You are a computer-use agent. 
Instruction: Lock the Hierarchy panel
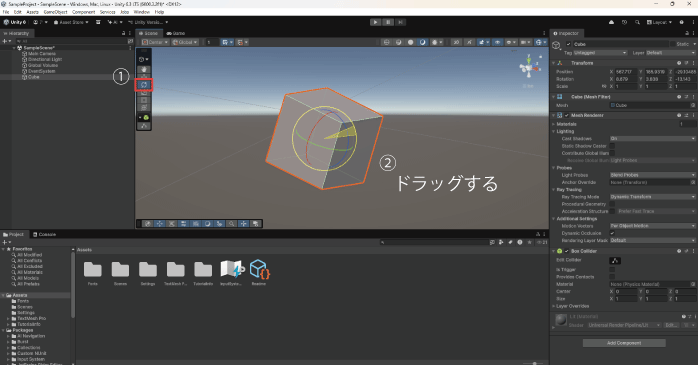pos(123,33)
